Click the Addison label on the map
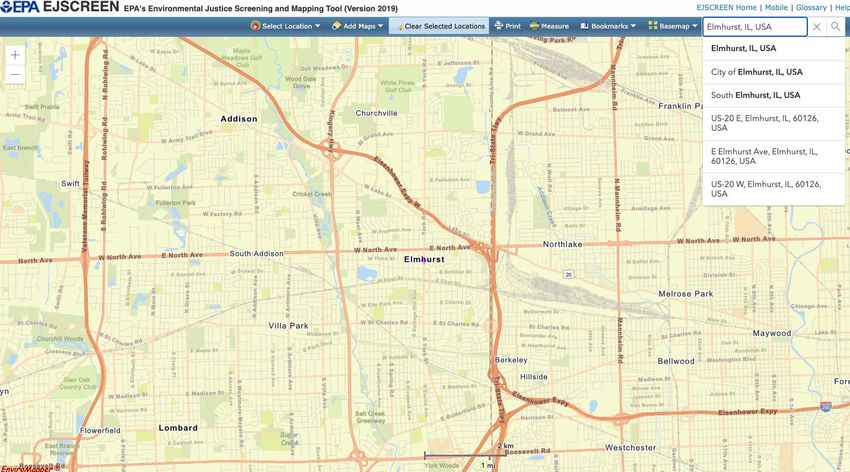Viewport: 850px width, 472px height. coord(239,119)
